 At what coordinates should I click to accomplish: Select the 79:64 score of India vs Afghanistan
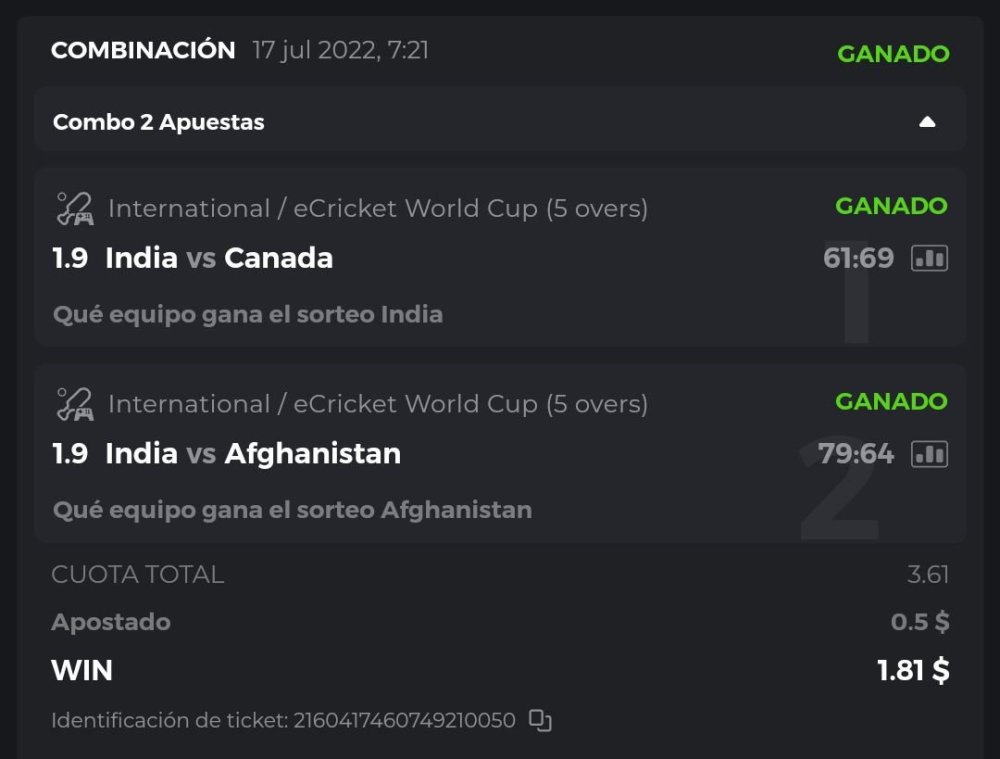click(856, 454)
